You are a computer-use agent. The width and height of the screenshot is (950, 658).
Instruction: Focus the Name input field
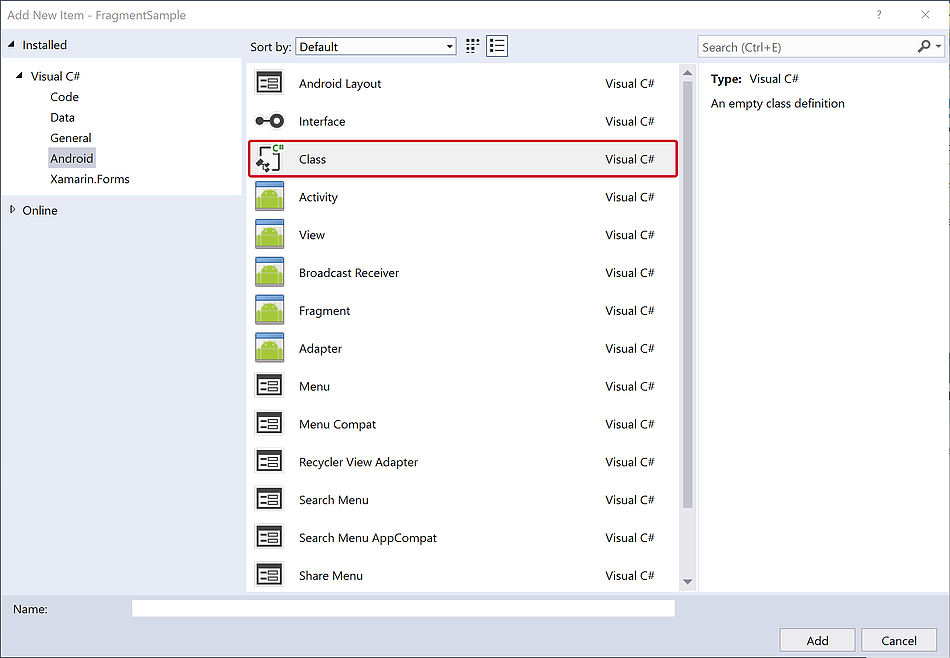[404, 608]
